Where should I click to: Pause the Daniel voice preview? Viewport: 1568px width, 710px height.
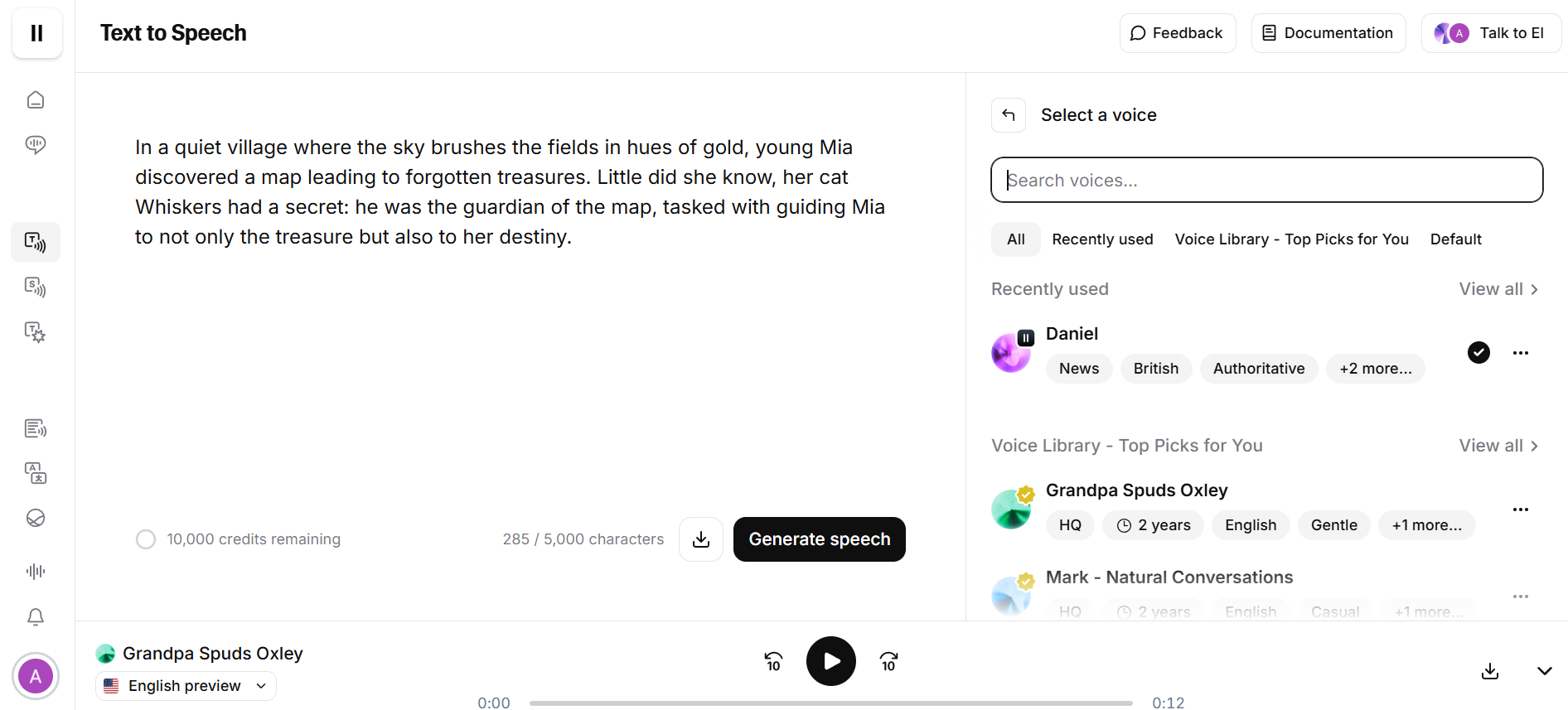tap(1026, 338)
